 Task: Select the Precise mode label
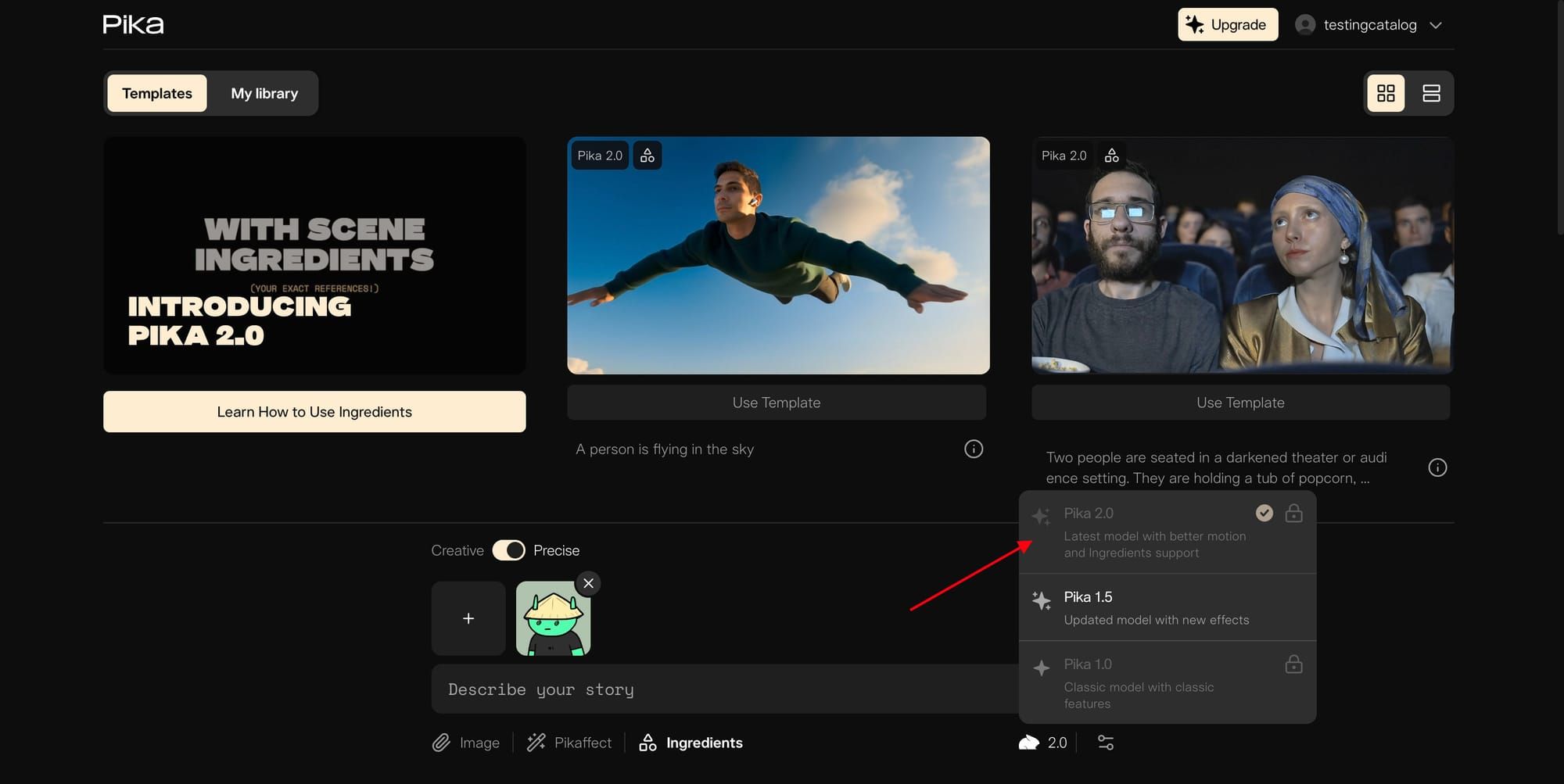[x=556, y=550]
